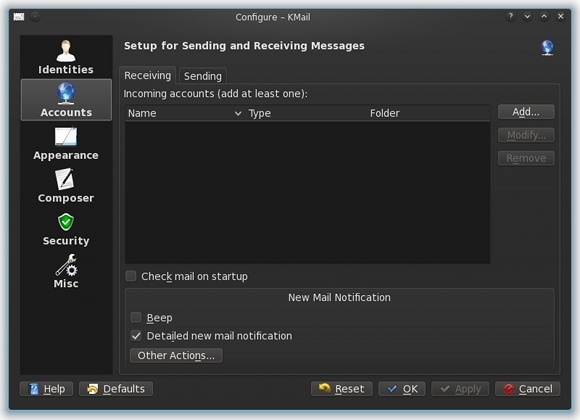Image resolution: width=580 pixels, height=420 pixels.
Task: Sort accounts by the Name column arrow
Action: [x=238, y=113]
